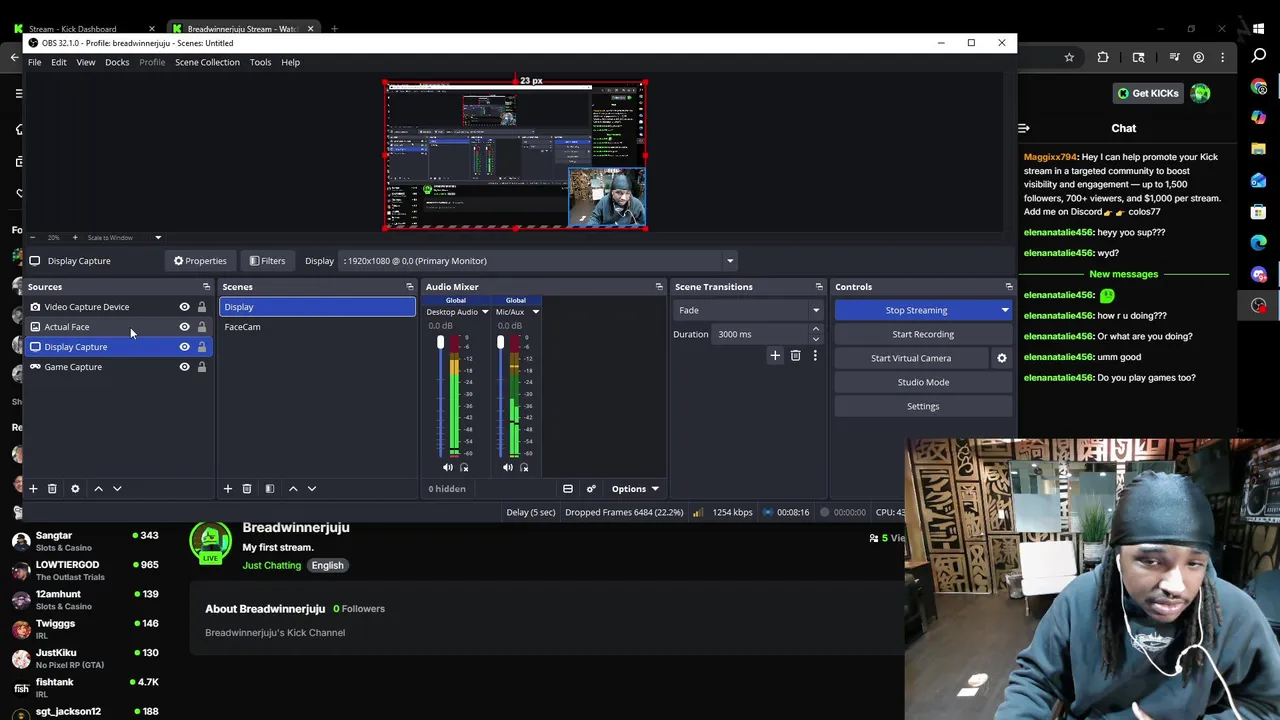
Task: Open Stop Streaming button arrow menu
Action: coord(1005,310)
